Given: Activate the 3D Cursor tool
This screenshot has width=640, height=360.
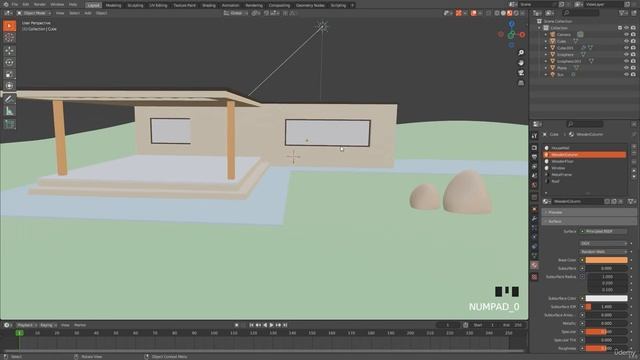Looking at the screenshot, I should pos(9,38).
